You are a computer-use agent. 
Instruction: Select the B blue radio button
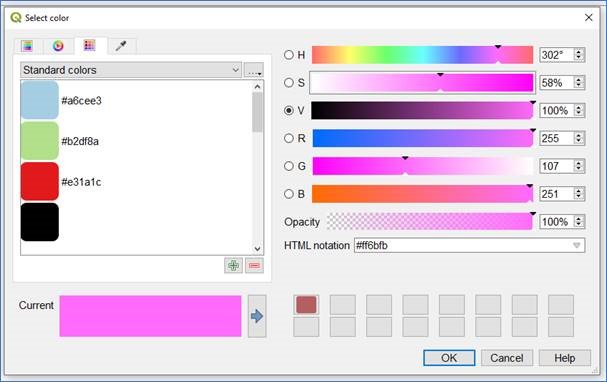coord(289,194)
